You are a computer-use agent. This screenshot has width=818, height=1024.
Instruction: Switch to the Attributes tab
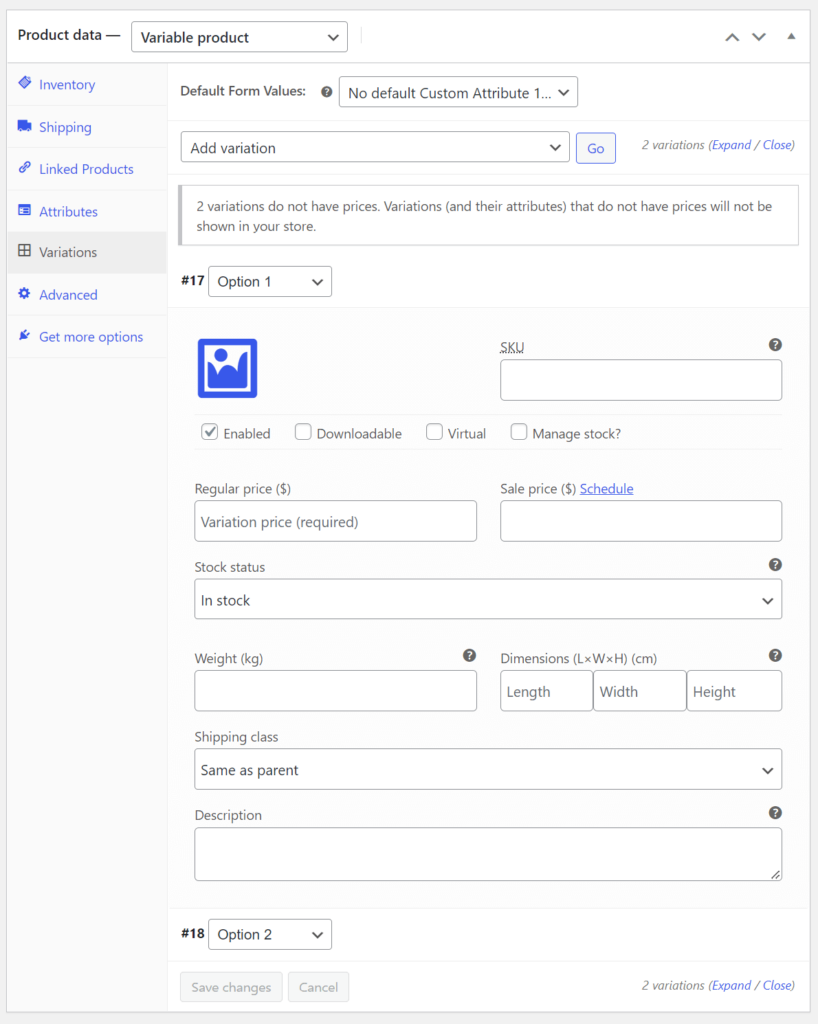[x=25, y=211]
